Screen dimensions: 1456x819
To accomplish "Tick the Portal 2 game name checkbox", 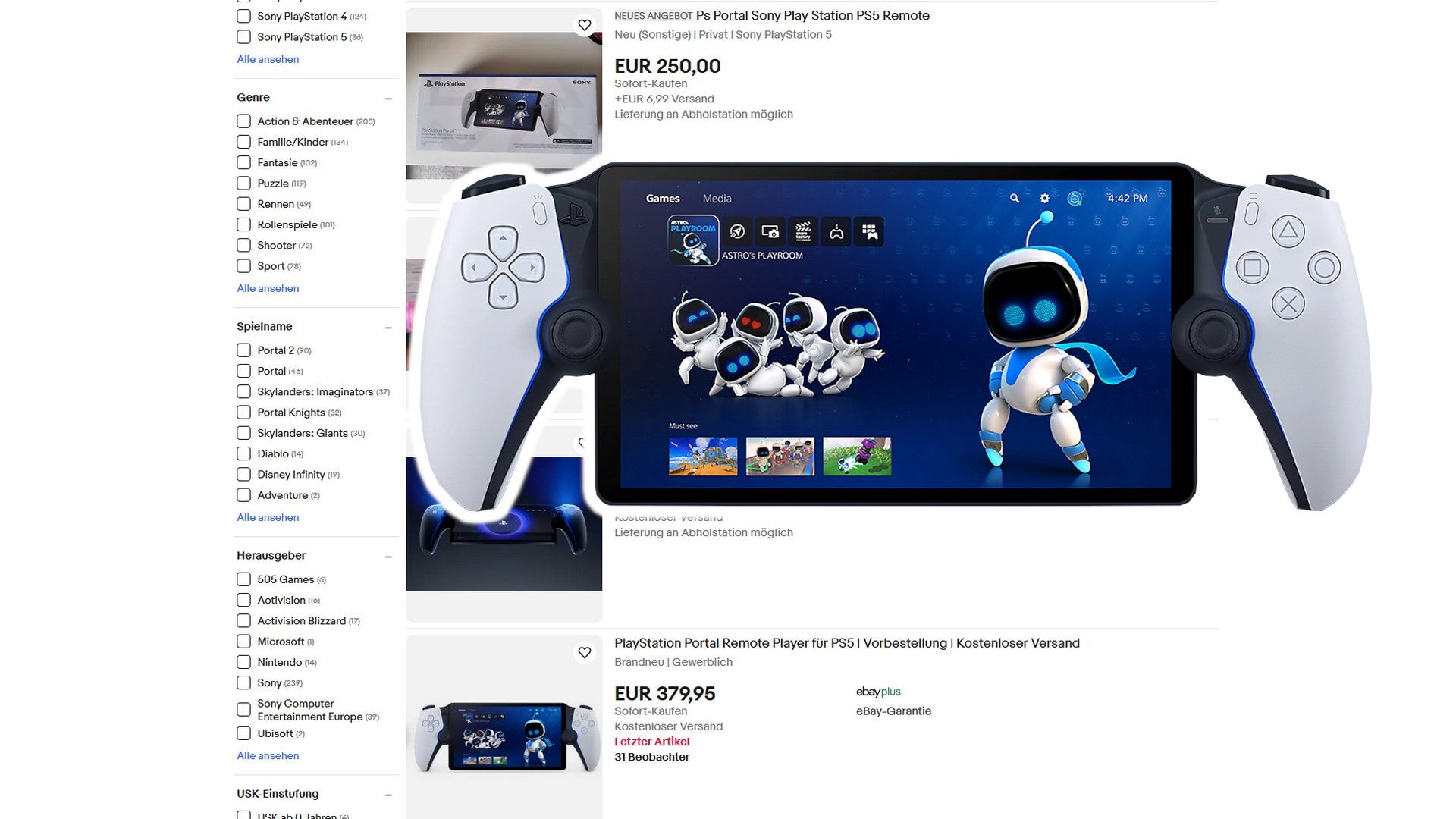I will (243, 350).
